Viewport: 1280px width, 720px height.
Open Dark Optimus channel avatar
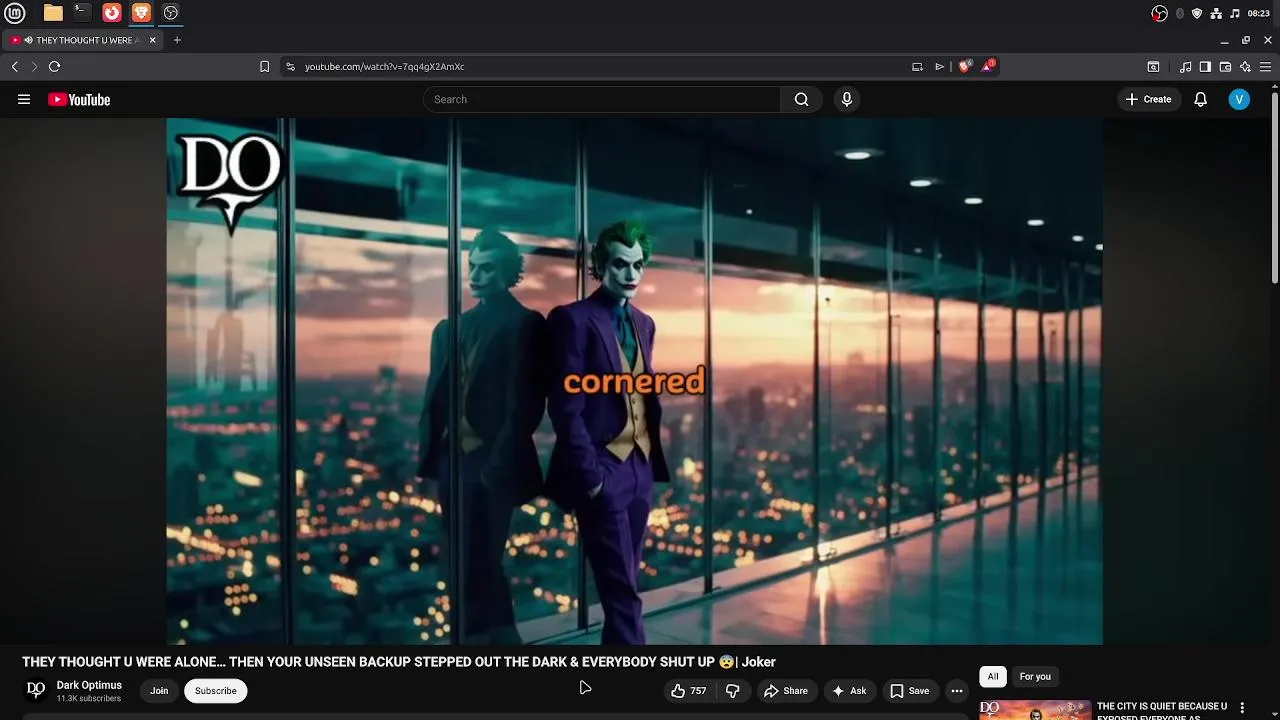pos(35,690)
